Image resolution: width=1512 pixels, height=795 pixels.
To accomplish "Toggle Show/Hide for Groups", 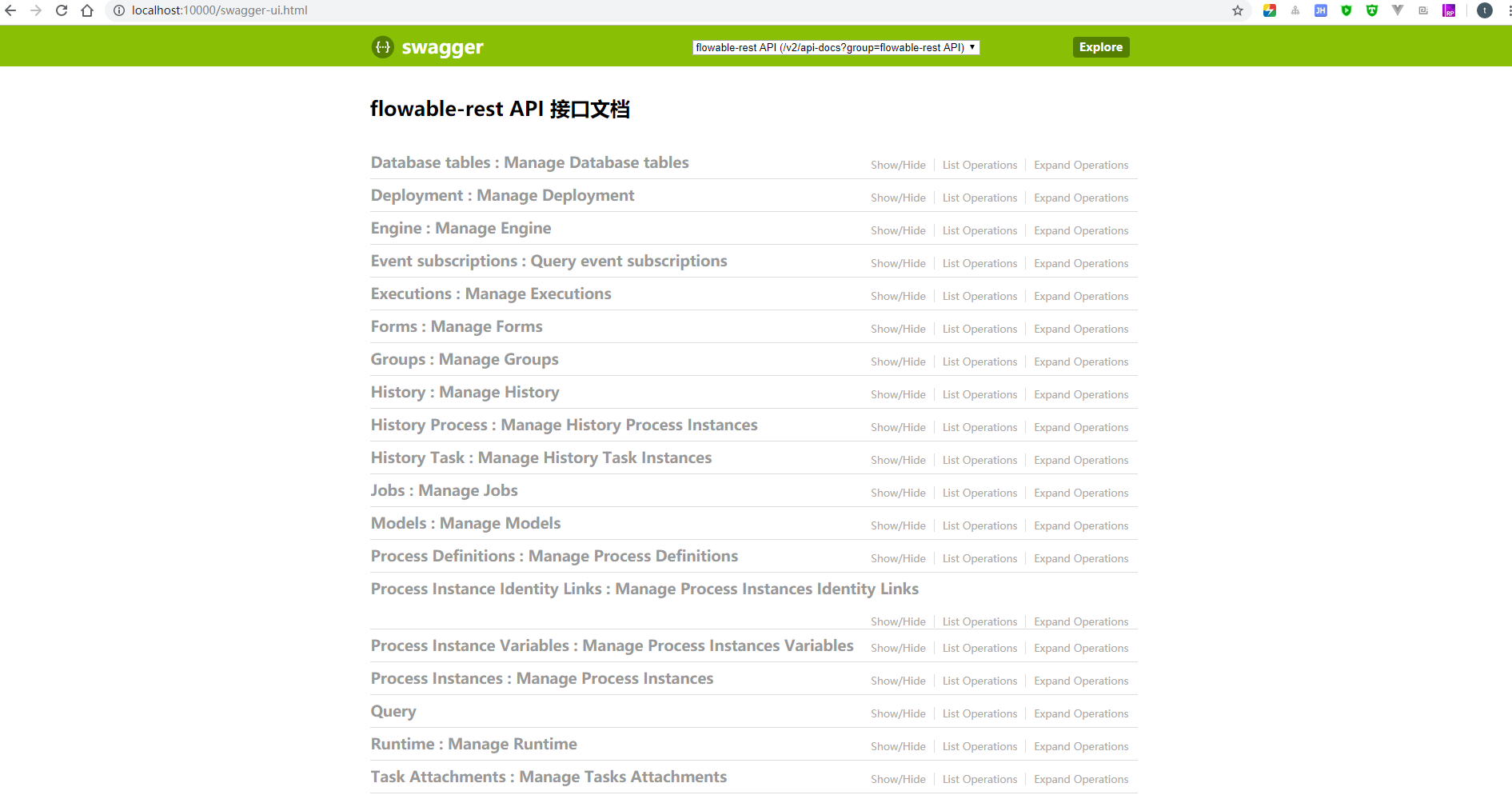I will 898,362.
